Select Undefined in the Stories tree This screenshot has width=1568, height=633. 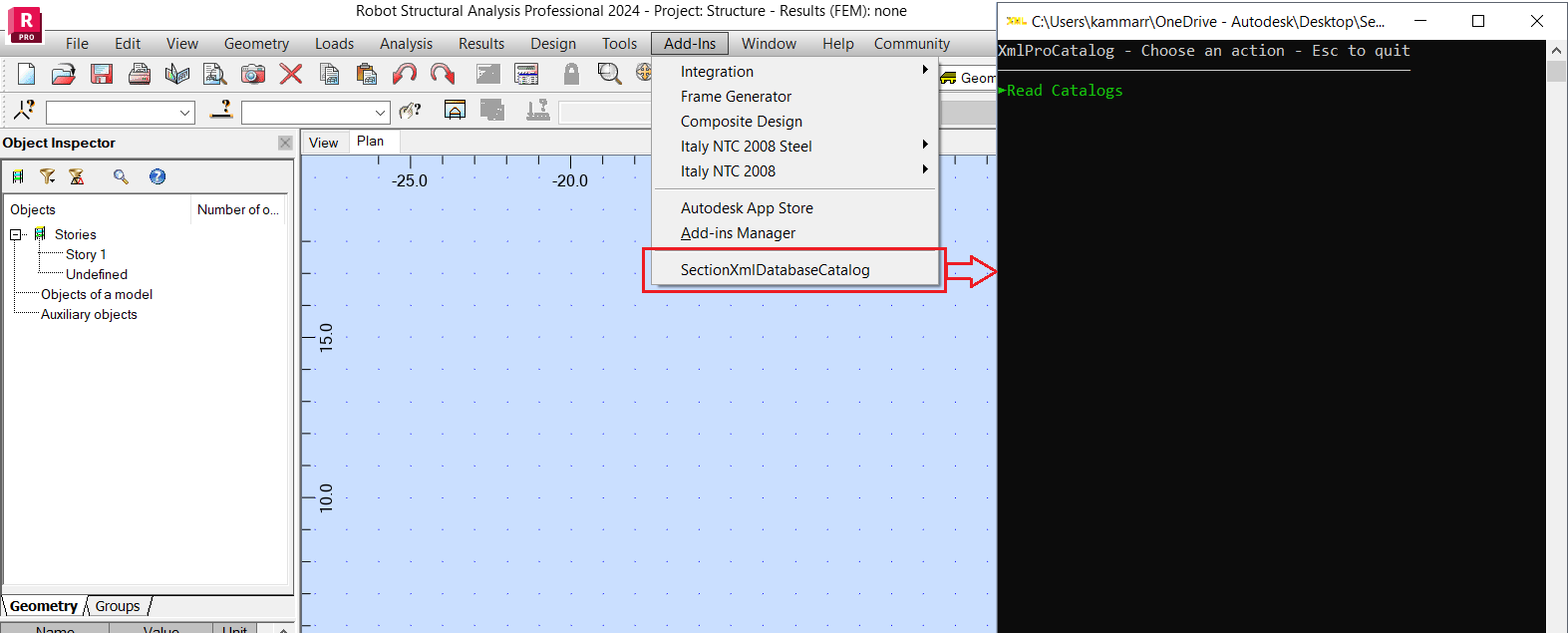click(x=97, y=274)
